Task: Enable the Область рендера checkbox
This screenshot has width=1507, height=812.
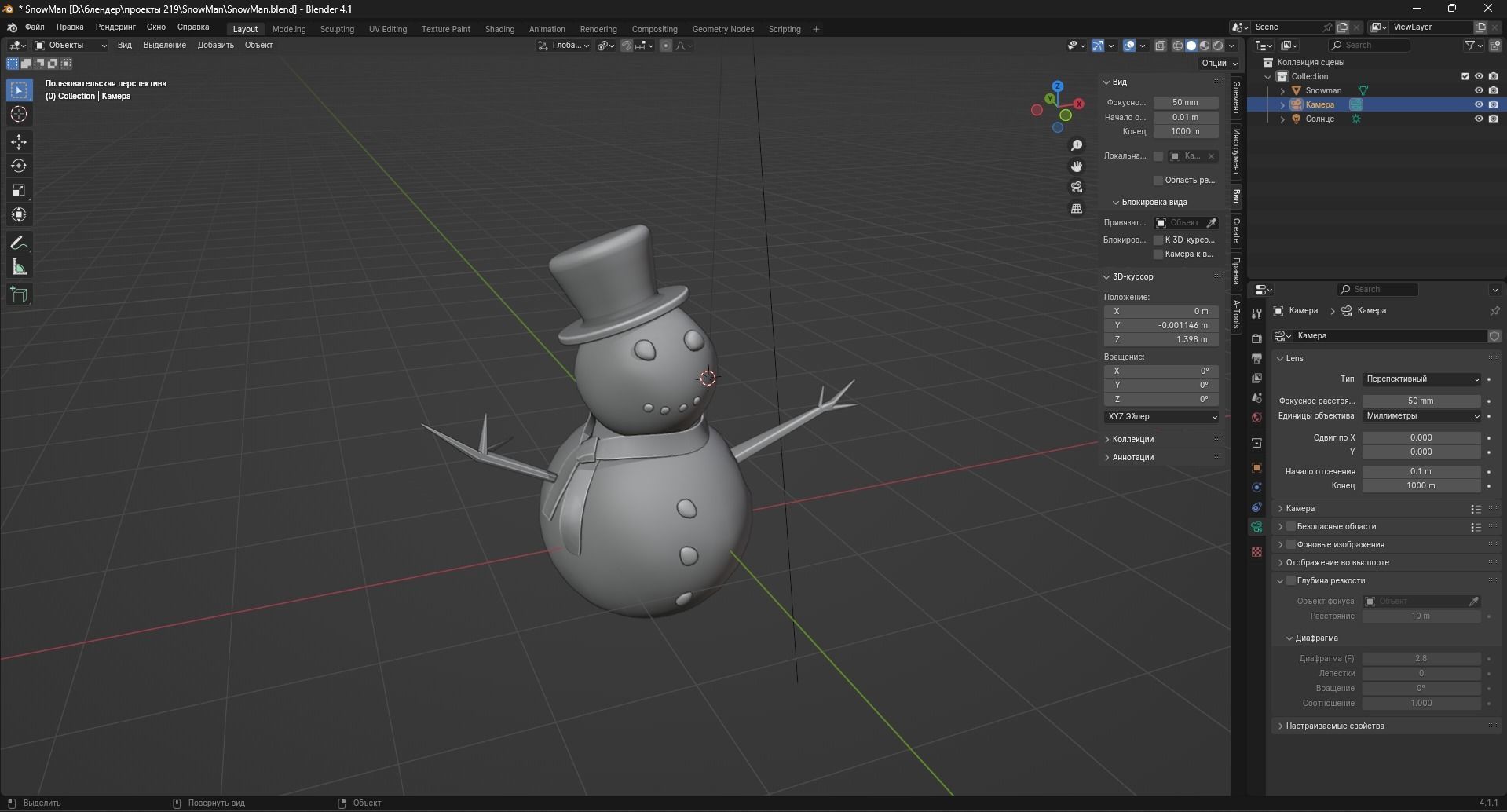Action: tap(1158, 180)
